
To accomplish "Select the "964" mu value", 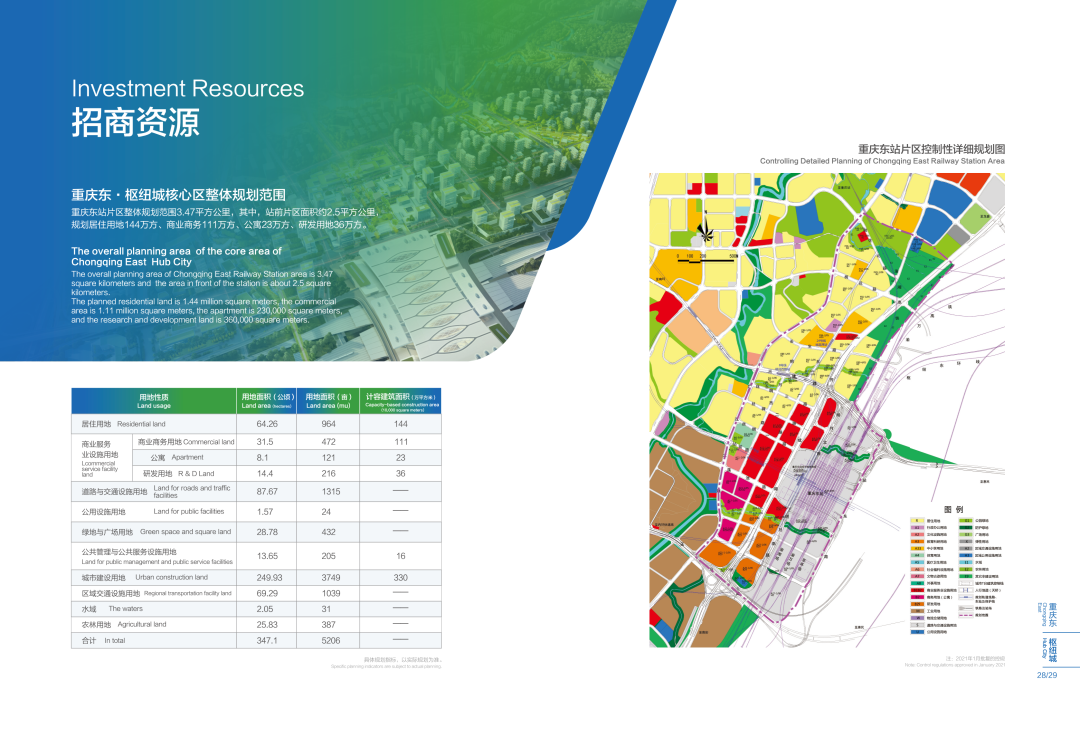I will click(x=329, y=424).
